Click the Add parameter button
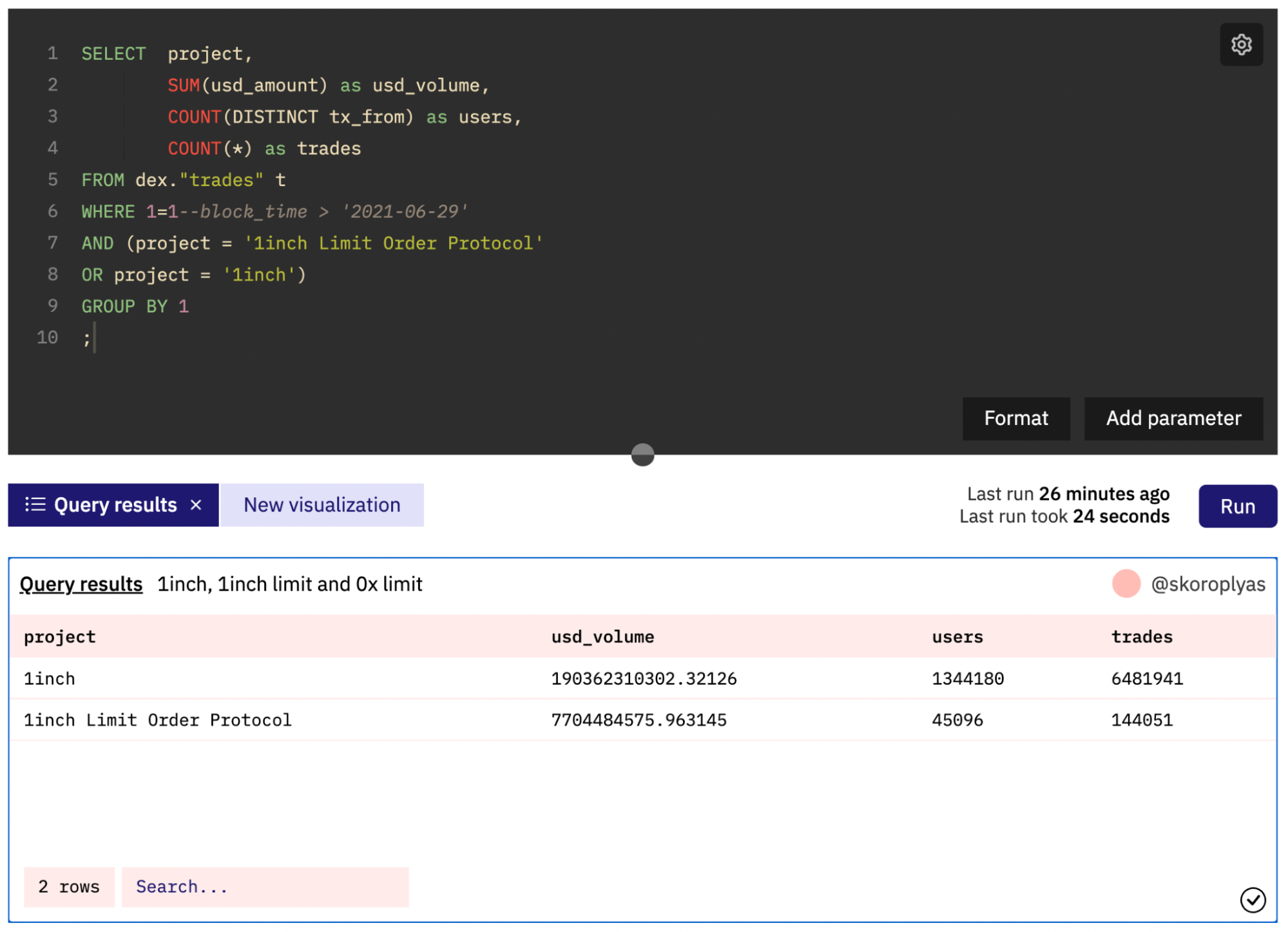The height and width of the screenshot is (932, 1288). pos(1173,418)
